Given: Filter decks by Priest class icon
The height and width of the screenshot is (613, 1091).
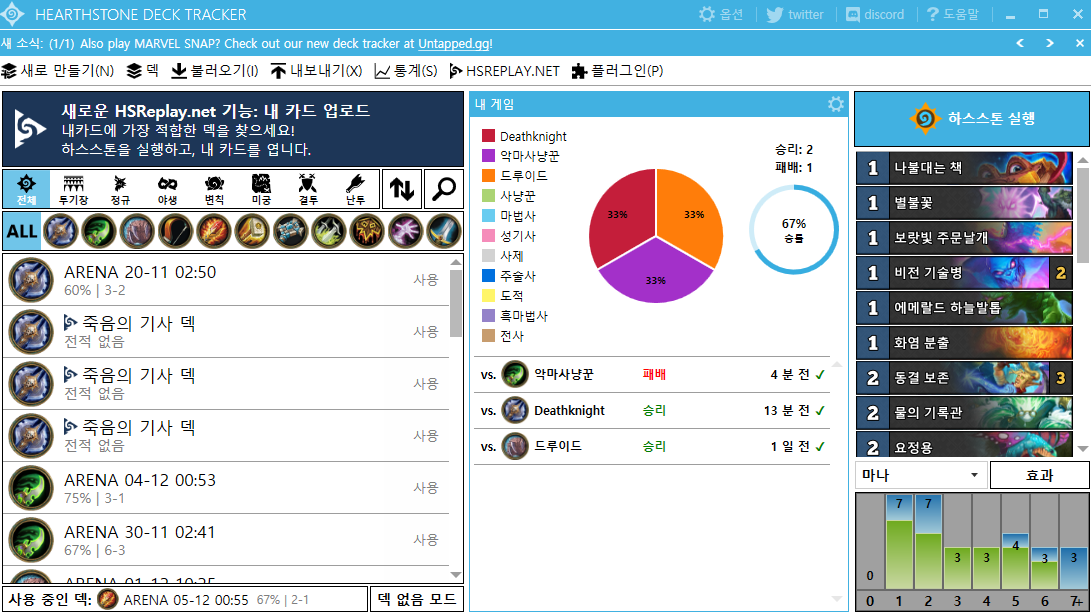Looking at the screenshot, I should tap(290, 231).
